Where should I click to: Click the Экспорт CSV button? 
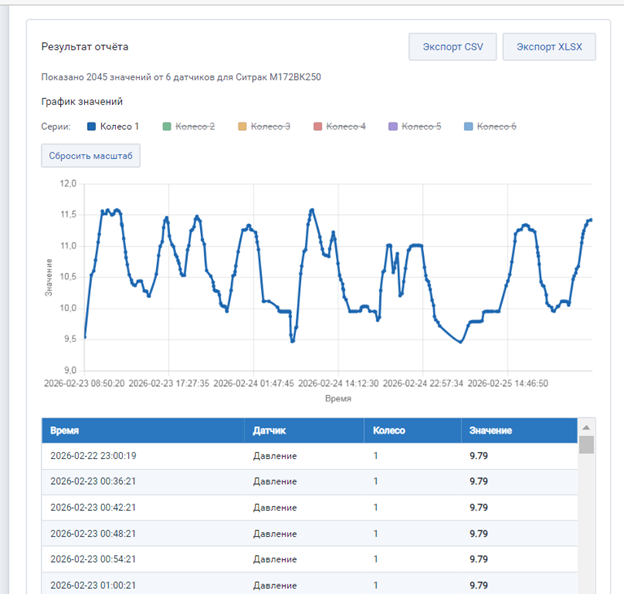452,47
